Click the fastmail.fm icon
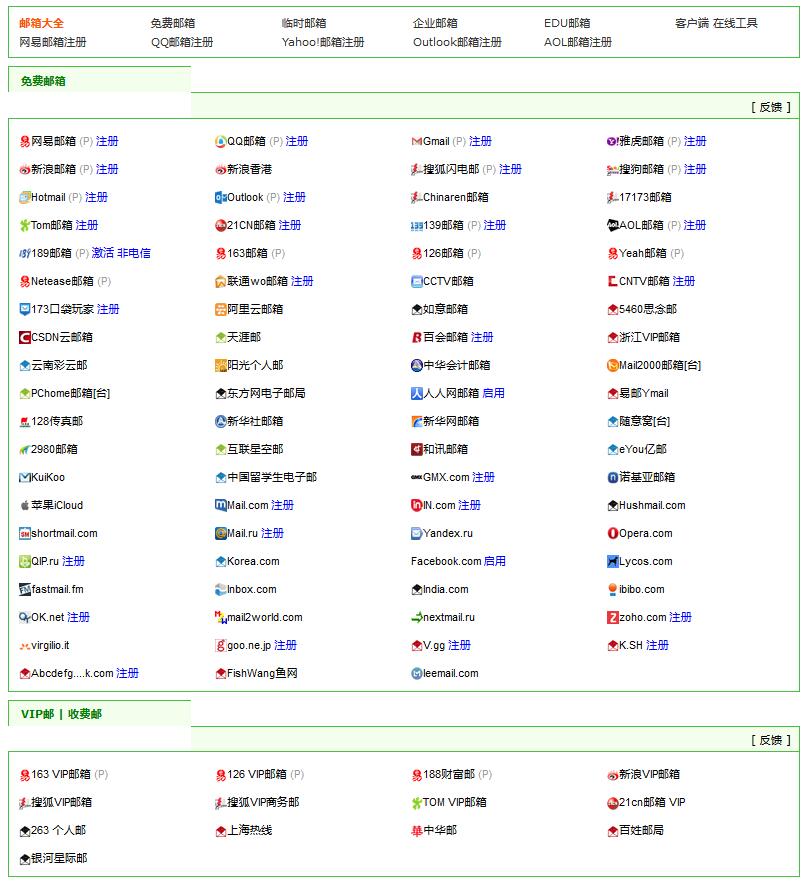This screenshot has height=881, width=808. (x=25, y=590)
